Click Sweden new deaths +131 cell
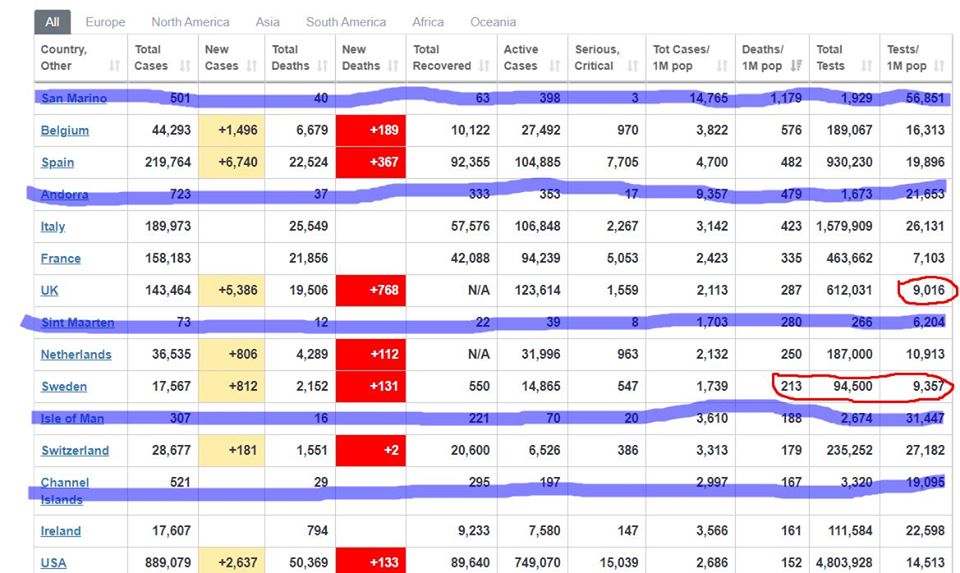This screenshot has width=960, height=573. point(370,386)
